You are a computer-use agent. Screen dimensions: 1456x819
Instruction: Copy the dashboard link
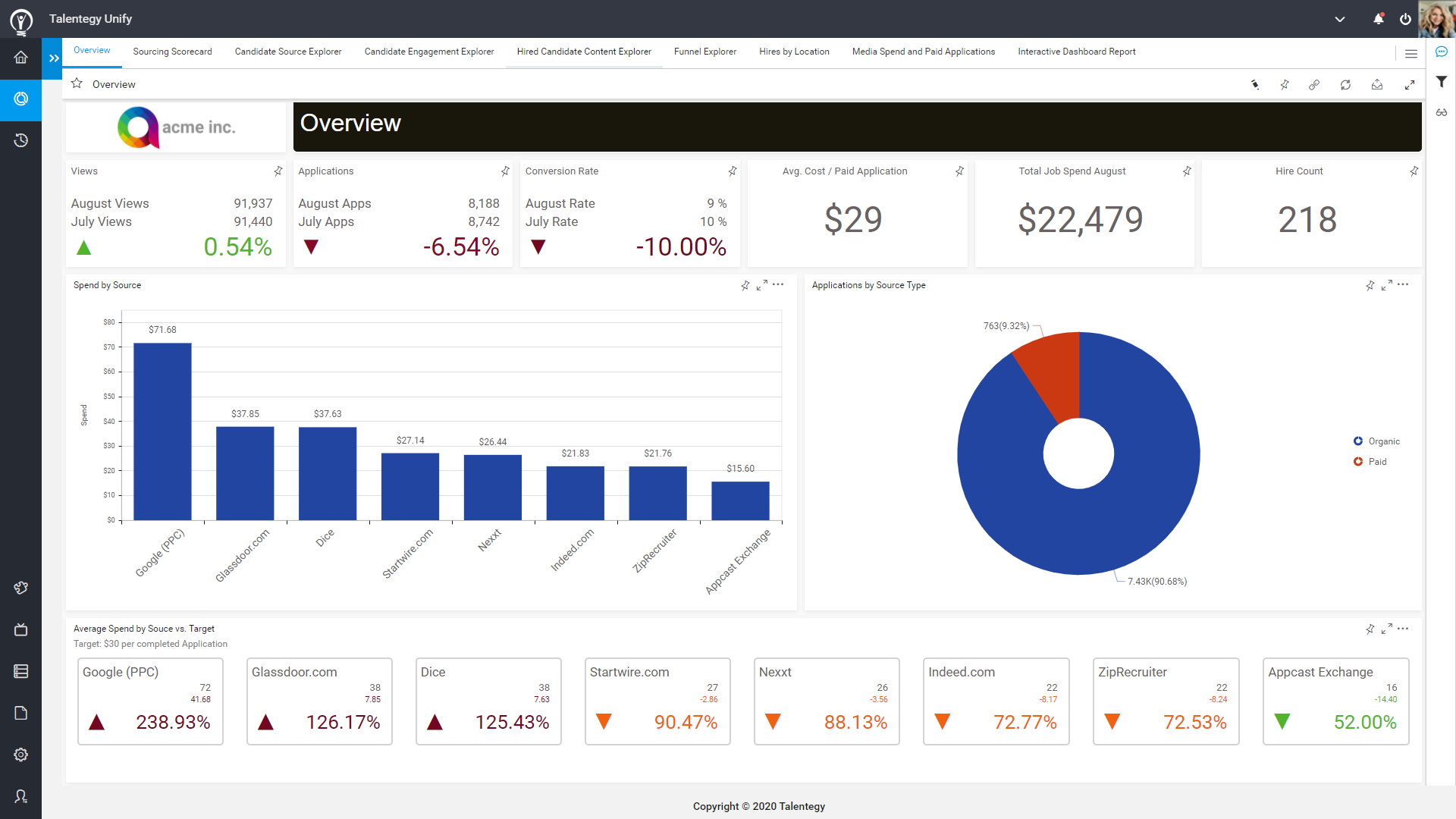pos(1315,85)
